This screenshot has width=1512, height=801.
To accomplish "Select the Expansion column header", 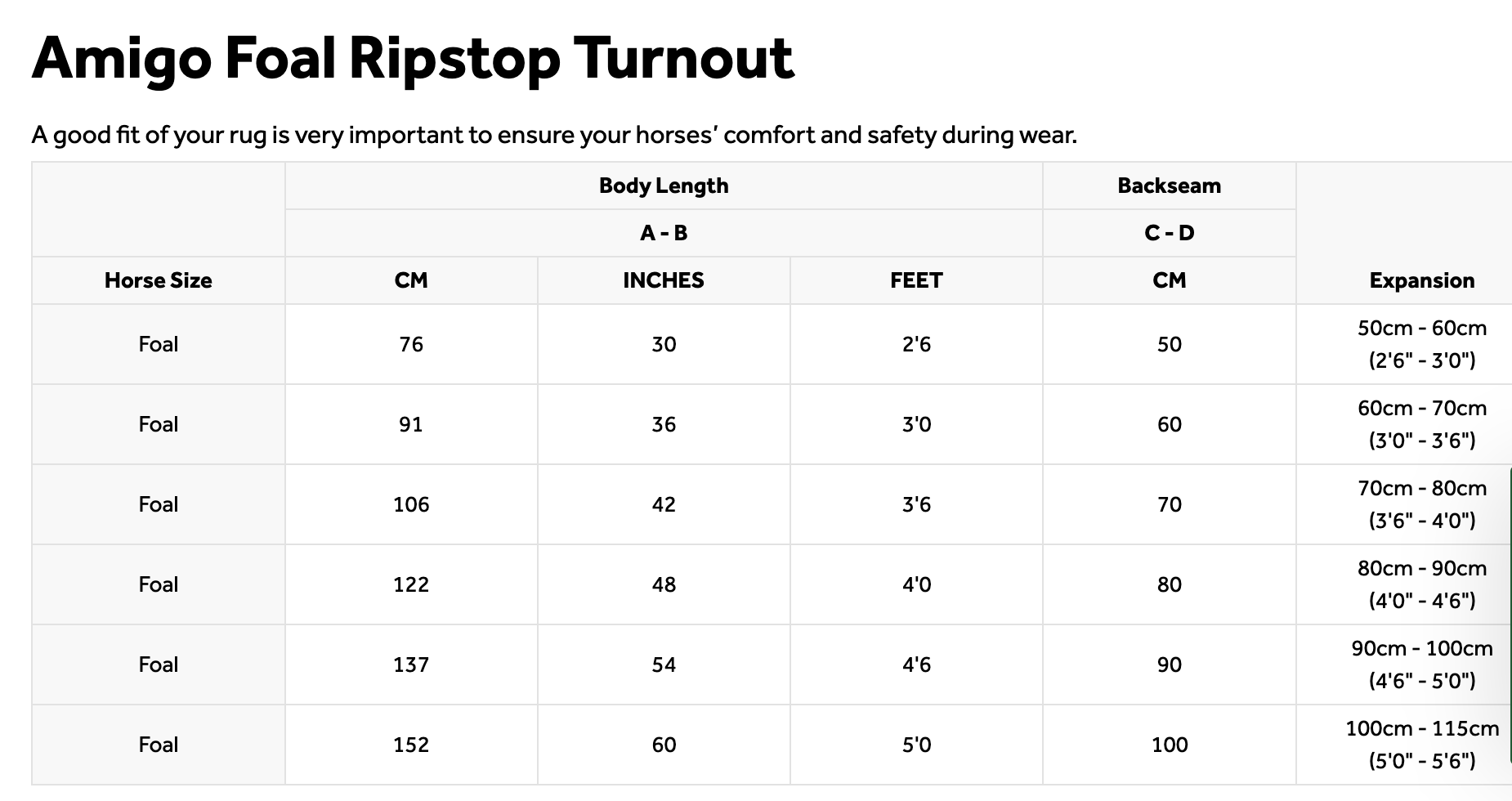I will click(x=1421, y=280).
